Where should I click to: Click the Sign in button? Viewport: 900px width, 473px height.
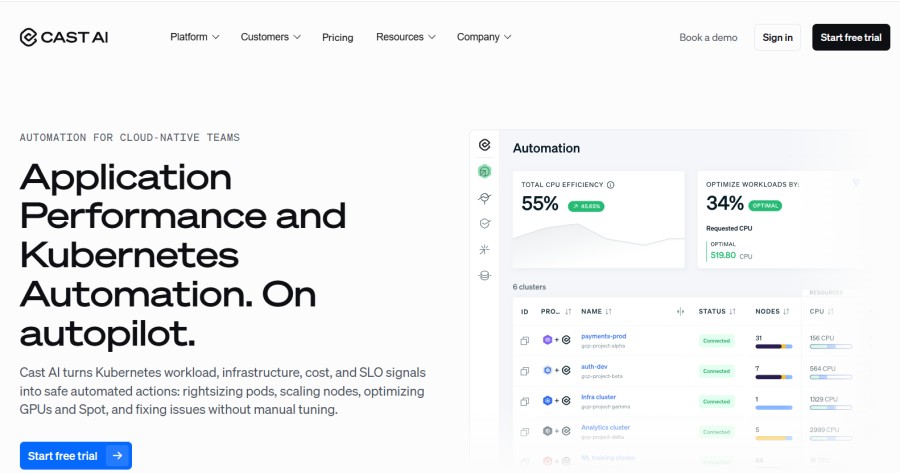coord(777,37)
